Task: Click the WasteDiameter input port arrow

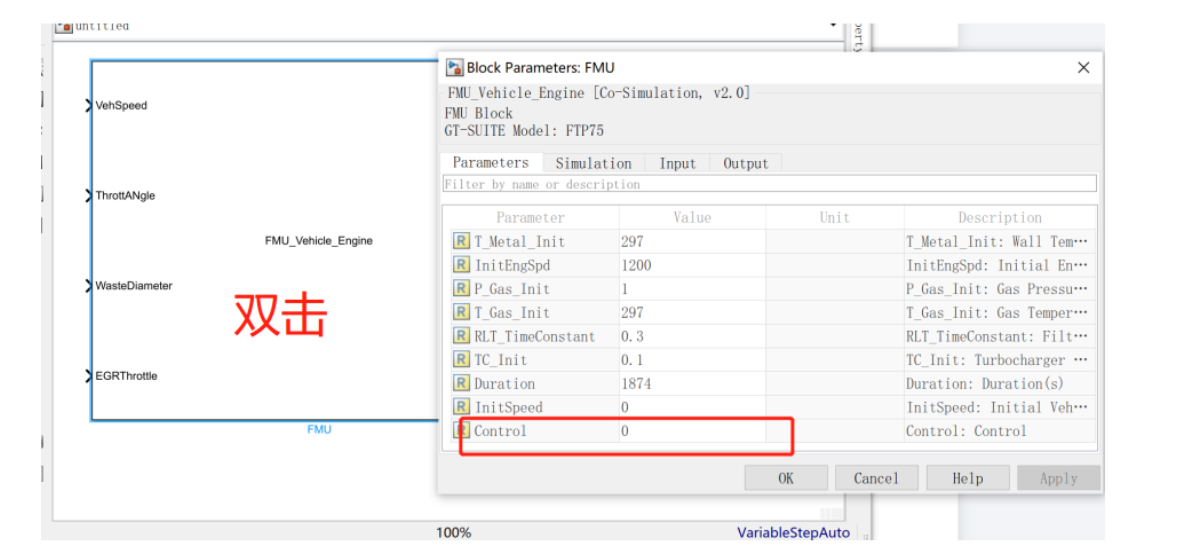Action: 89,286
